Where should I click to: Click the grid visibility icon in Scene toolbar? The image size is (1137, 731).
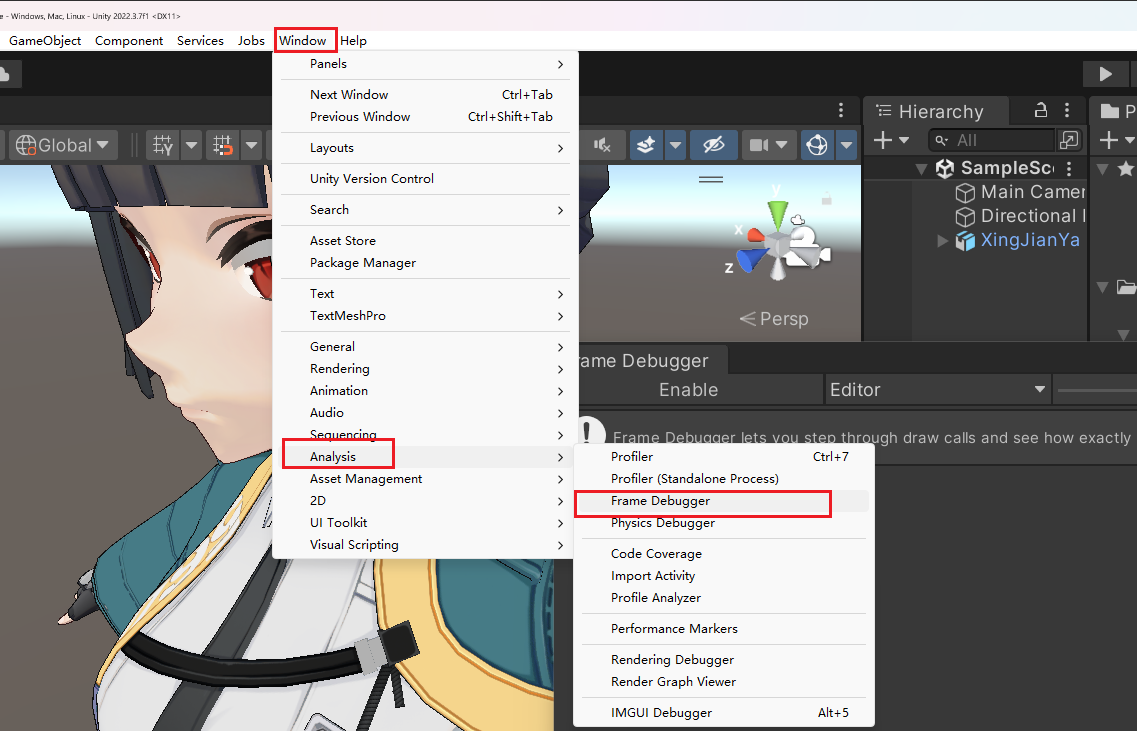[x=162, y=145]
